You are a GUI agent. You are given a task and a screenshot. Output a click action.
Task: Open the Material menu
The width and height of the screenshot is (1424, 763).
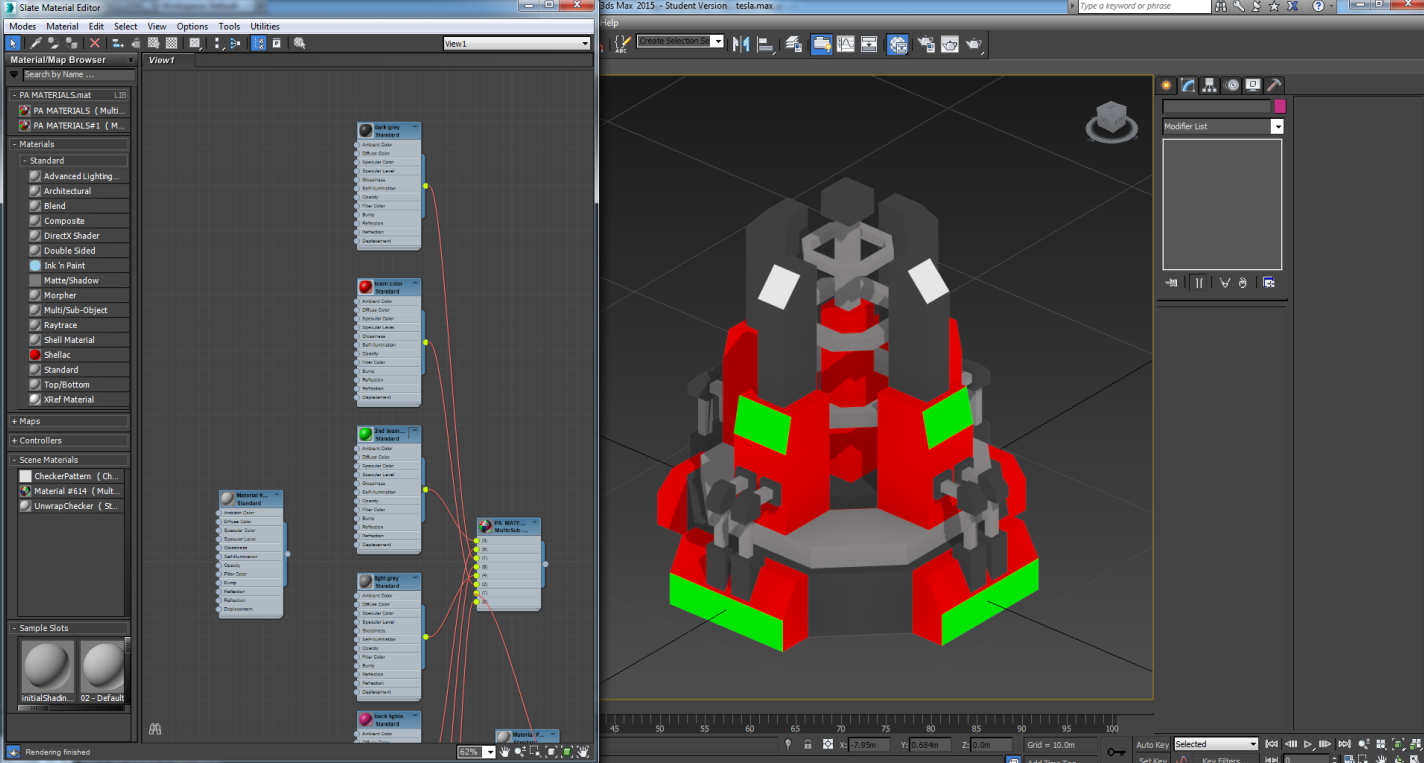click(x=62, y=26)
